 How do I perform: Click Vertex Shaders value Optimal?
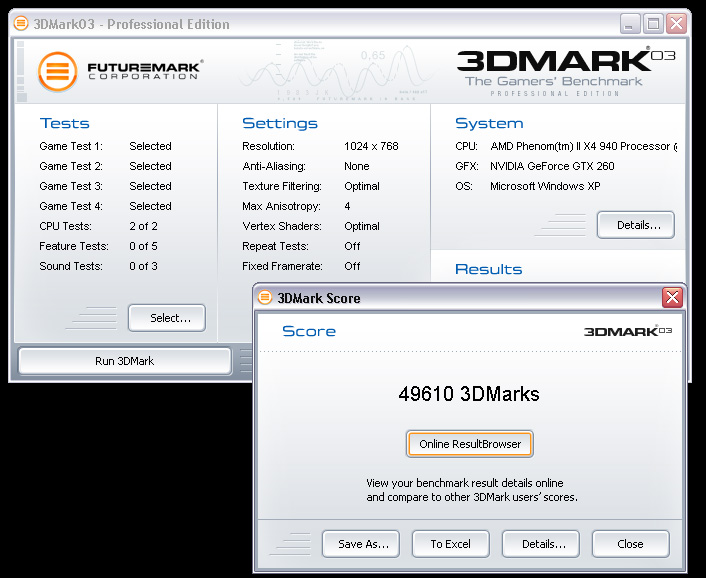(x=362, y=226)
